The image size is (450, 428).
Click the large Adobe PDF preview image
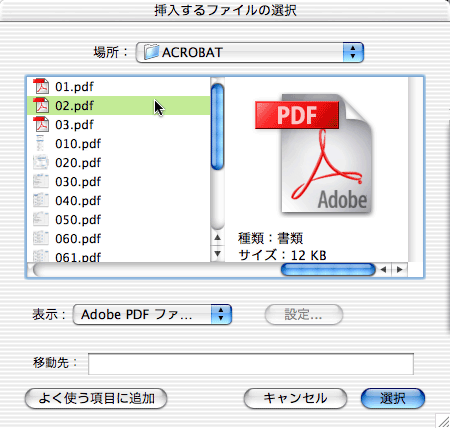pos(314,154)
